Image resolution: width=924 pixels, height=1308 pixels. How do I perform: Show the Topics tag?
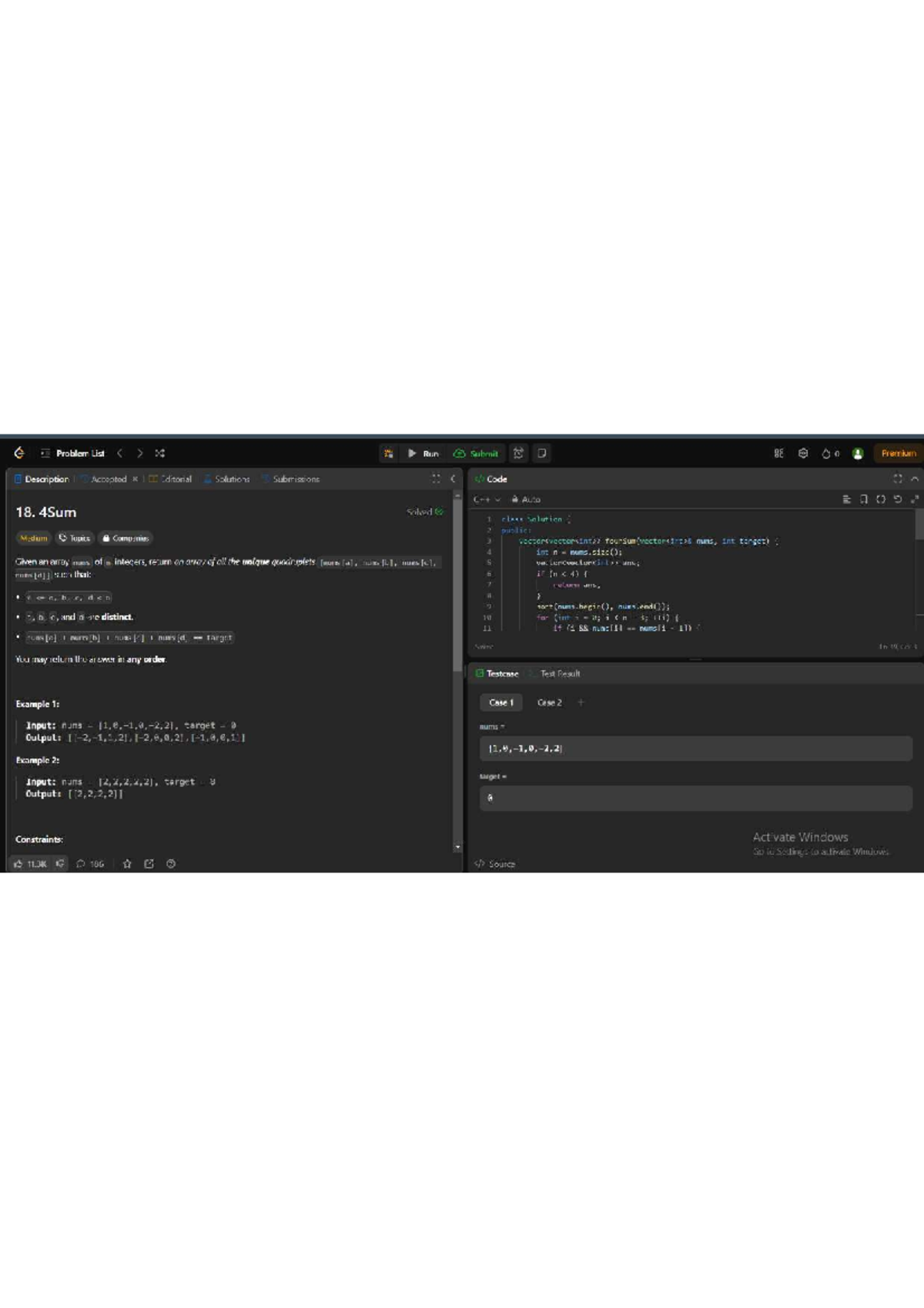pos(75,538)
